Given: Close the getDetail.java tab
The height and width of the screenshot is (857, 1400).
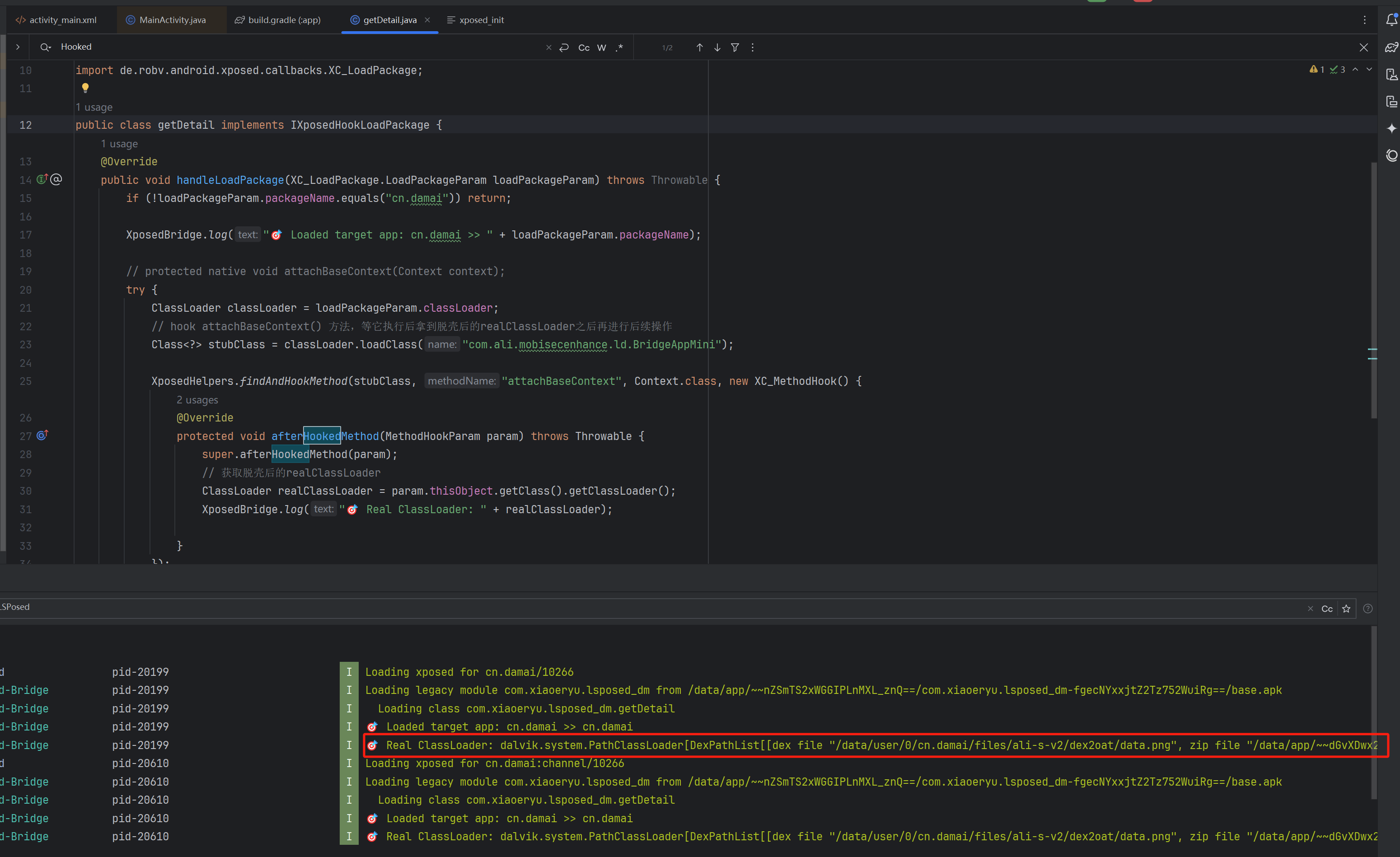Looking at the screenshot, I should point(427,20).
